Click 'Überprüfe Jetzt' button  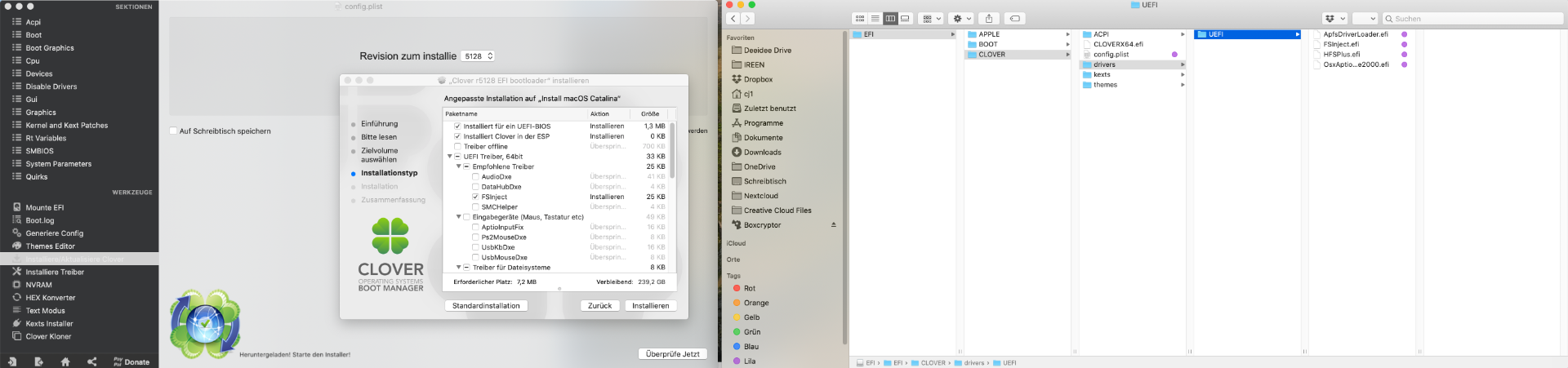click(x=672, y=354)
